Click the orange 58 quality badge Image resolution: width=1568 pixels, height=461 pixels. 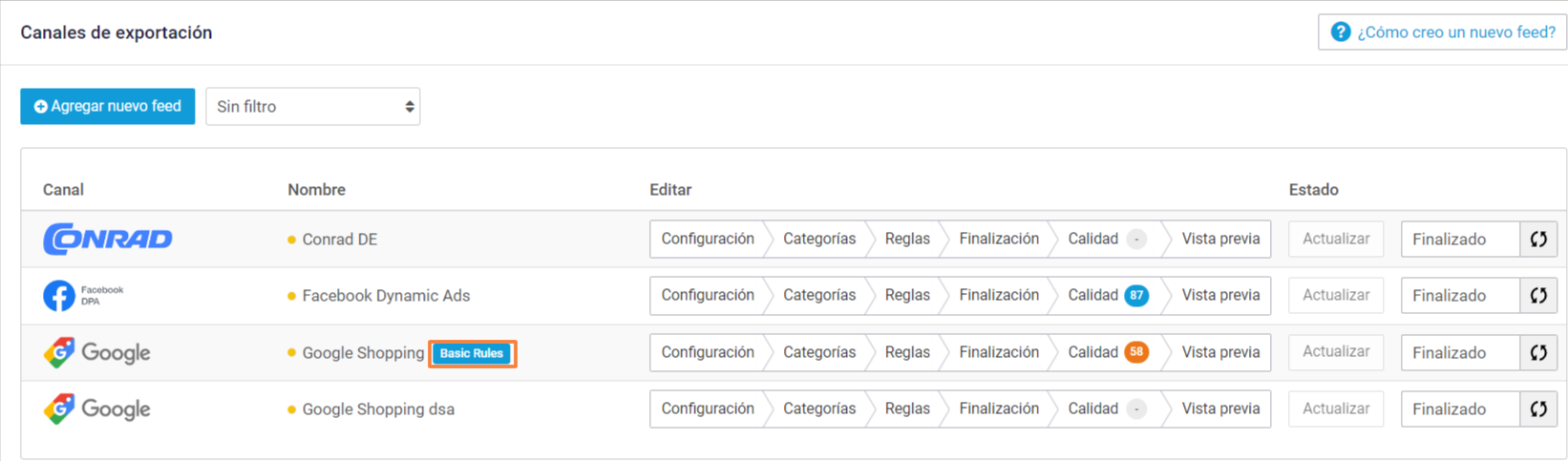pyautogui.click(x=1136, y=352)
